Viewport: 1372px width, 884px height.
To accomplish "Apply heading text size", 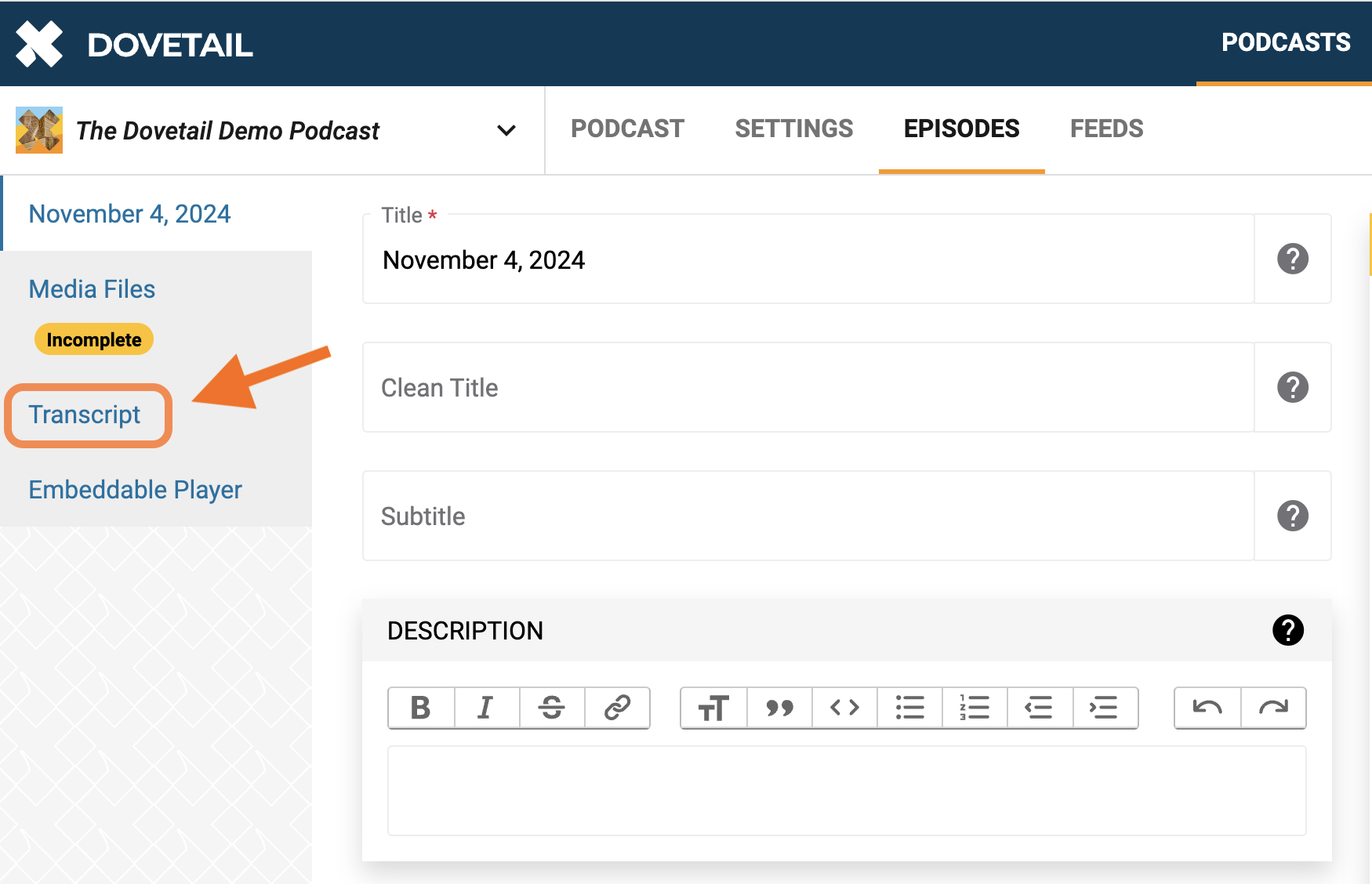I will click(x=713, y=708).
